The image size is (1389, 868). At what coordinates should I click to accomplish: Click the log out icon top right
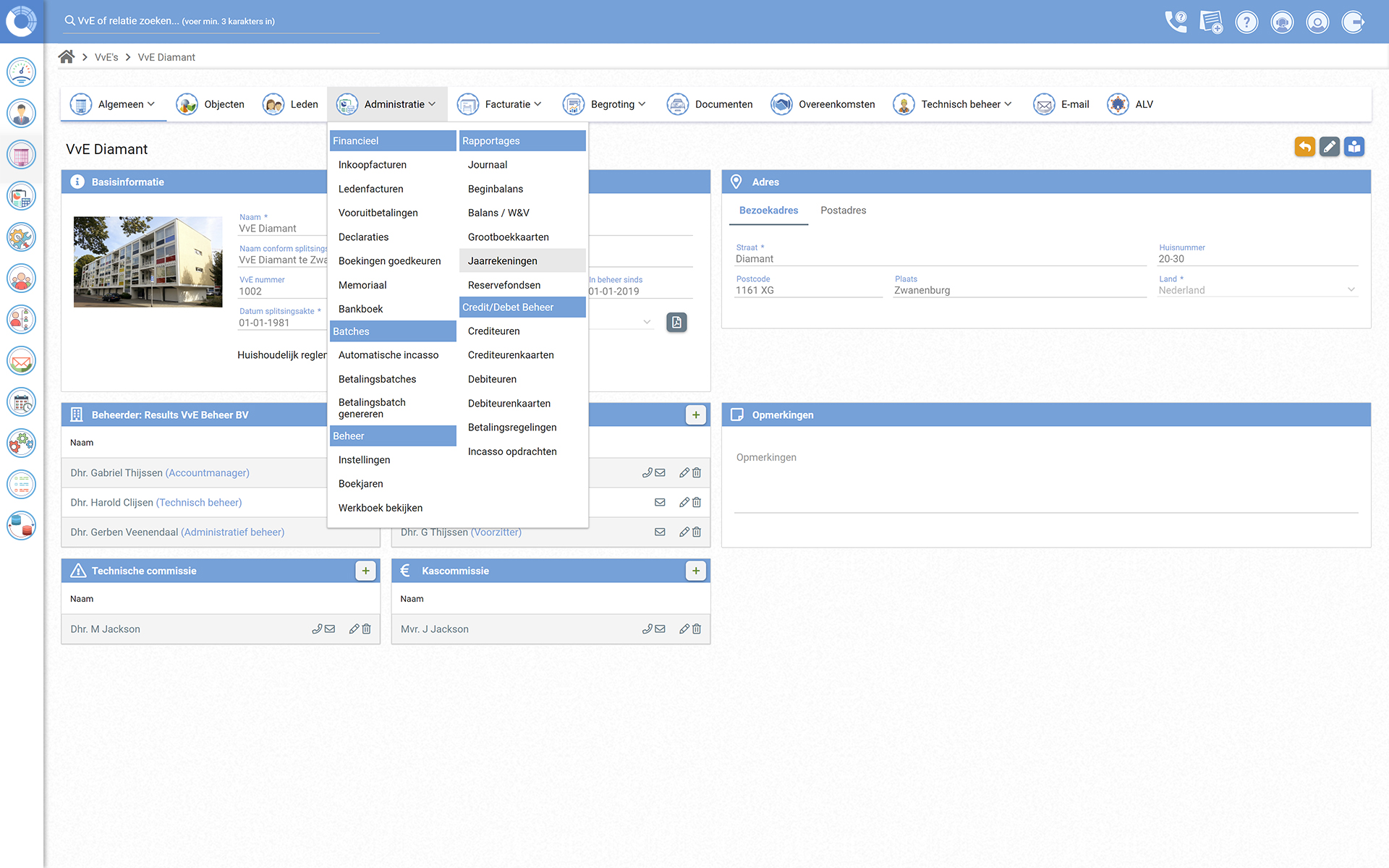pyautogui.click(x=1354, y=22)
